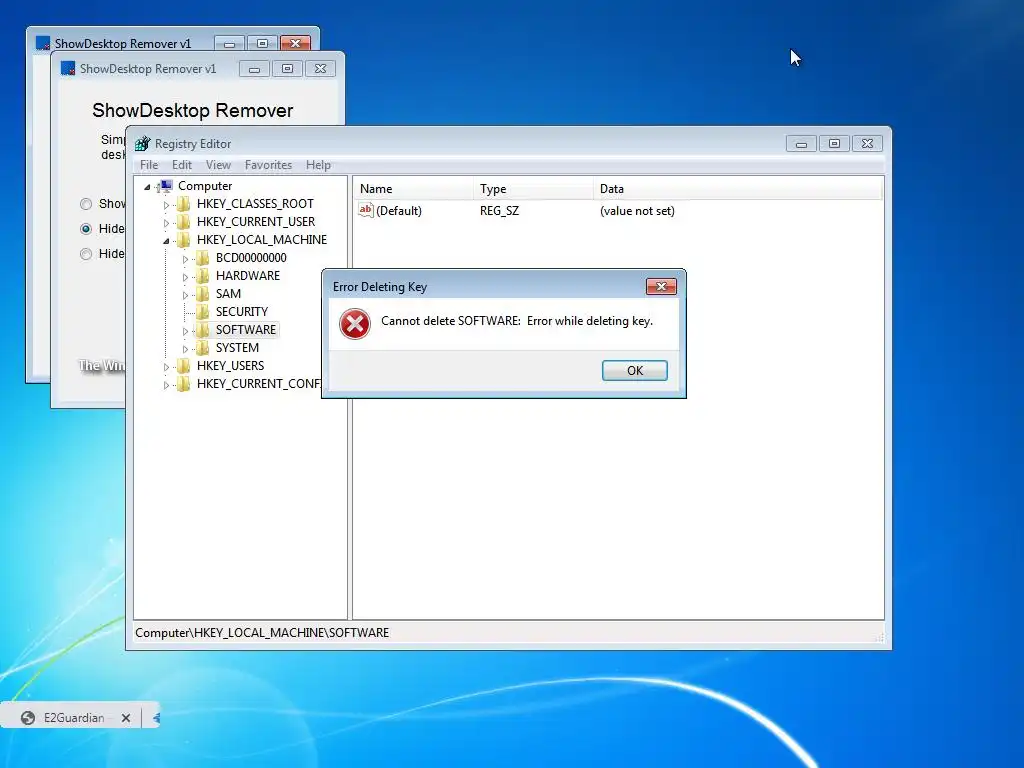Click back ShowDesktop Remover window icon
The width and height of the screenshot is (1024, 768).
(43, 44)
